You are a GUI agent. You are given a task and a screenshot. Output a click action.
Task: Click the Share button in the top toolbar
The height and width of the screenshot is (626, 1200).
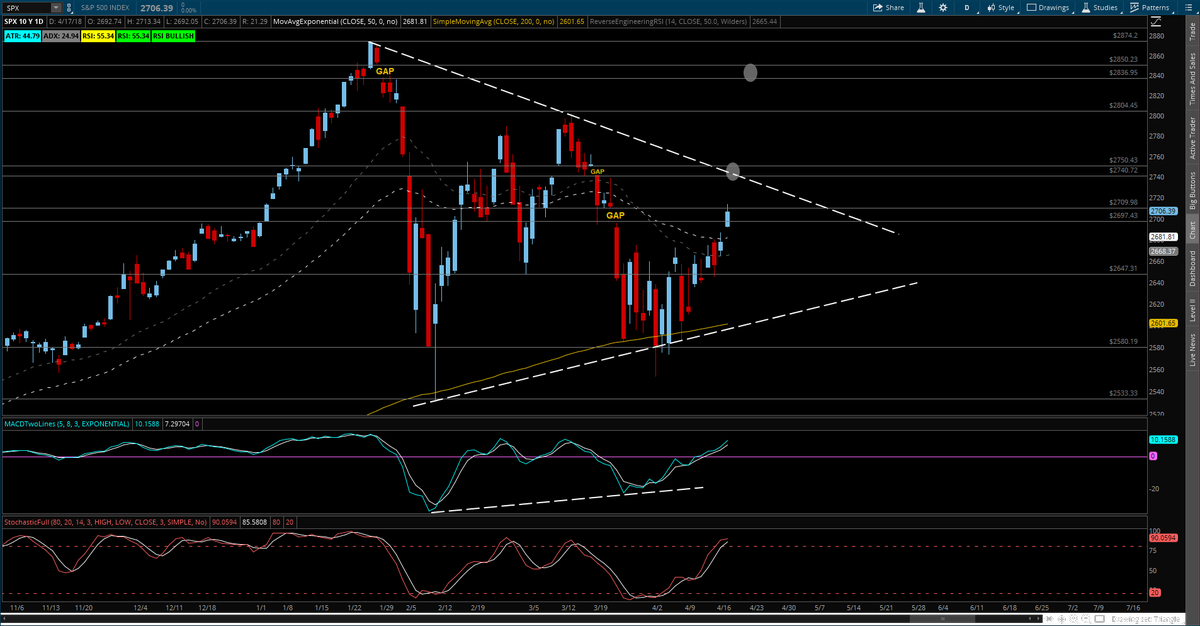click(x=888, y=7)
